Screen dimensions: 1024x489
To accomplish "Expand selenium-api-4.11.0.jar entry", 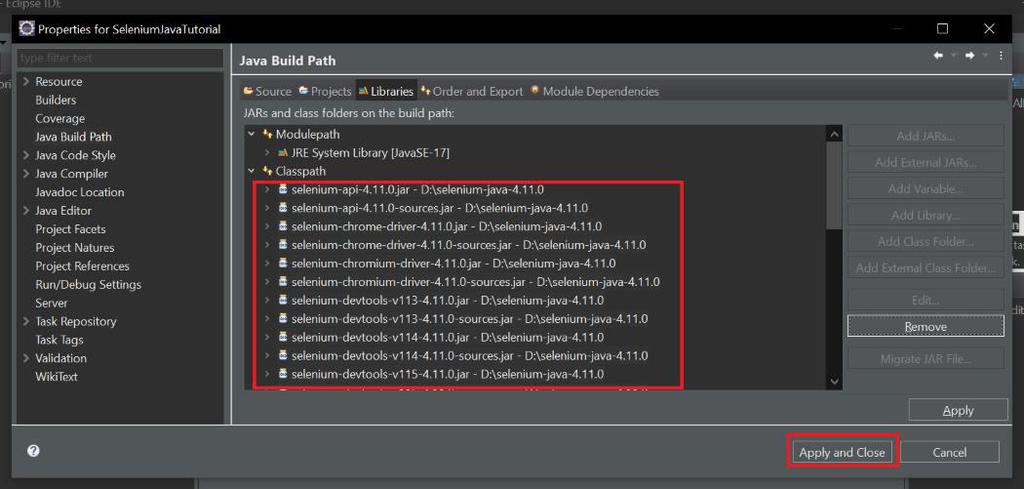I will (266, 189).
